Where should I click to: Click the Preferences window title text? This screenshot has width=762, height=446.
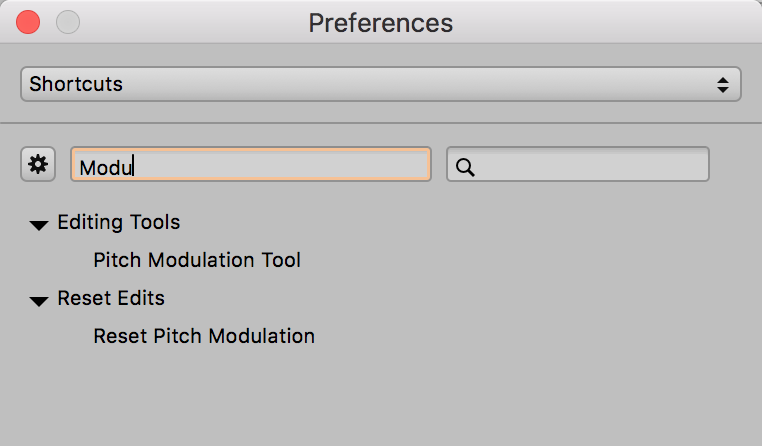(x=380, y=22)
